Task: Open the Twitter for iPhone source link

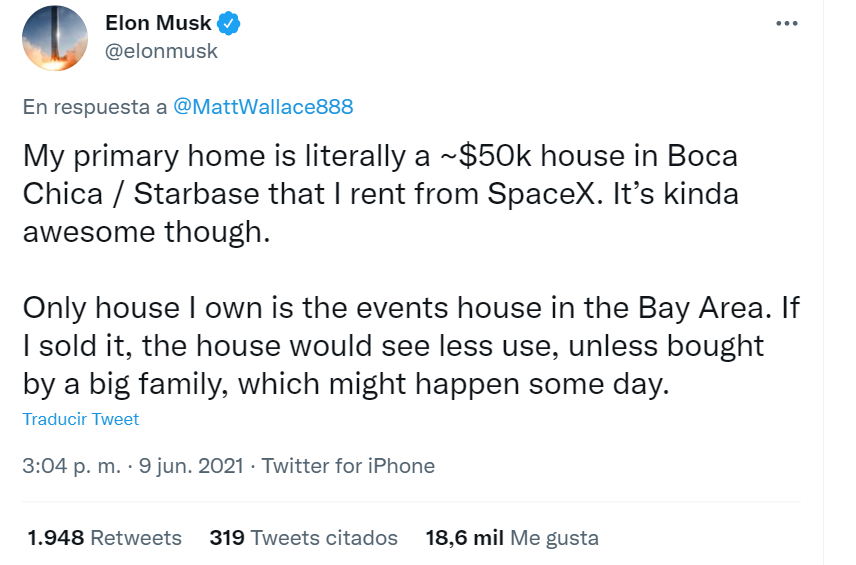Action: click(348, 466)
